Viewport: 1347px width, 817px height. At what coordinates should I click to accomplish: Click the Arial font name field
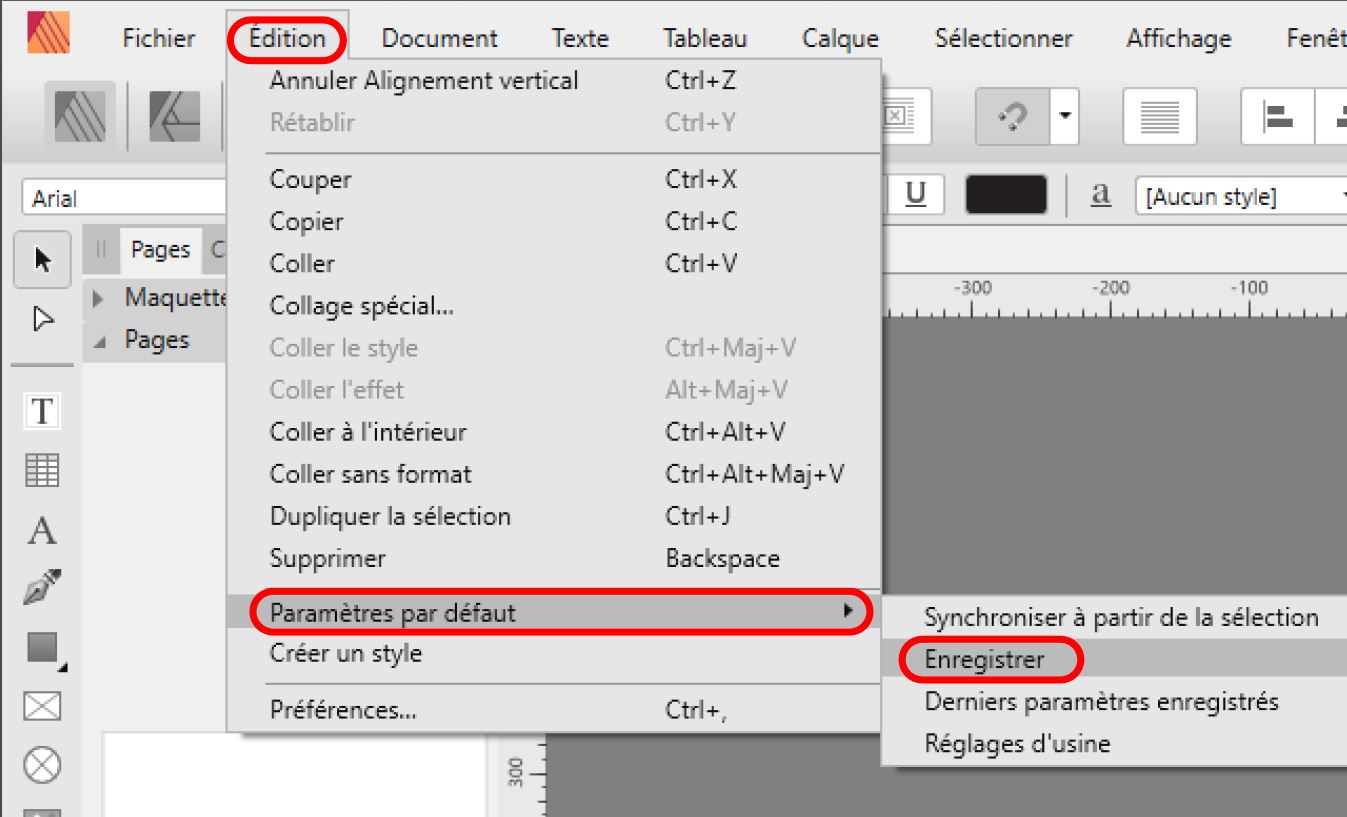pos(124,198)
